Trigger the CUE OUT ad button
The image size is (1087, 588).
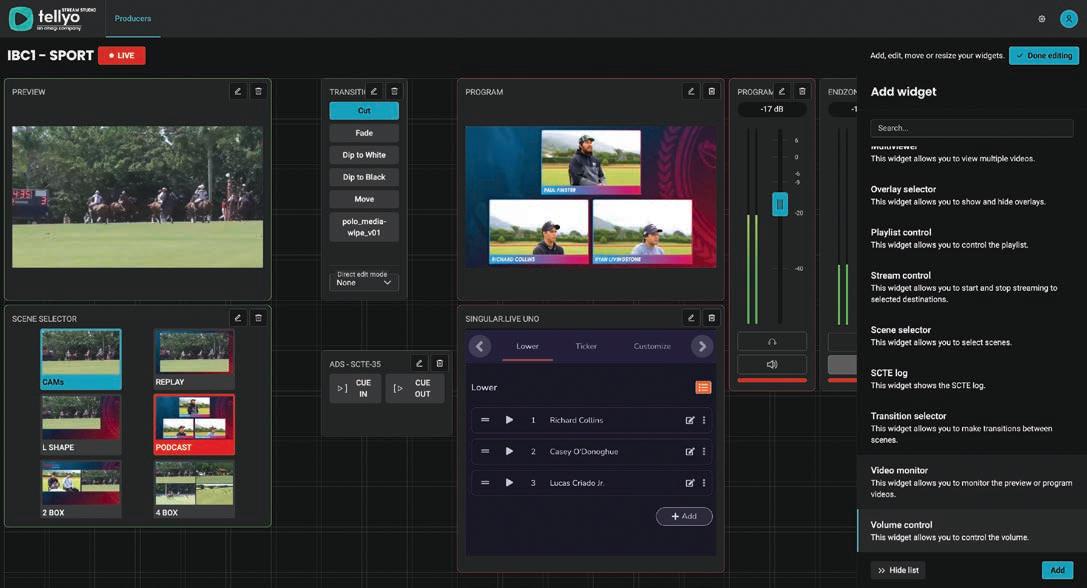coord(414,388)
